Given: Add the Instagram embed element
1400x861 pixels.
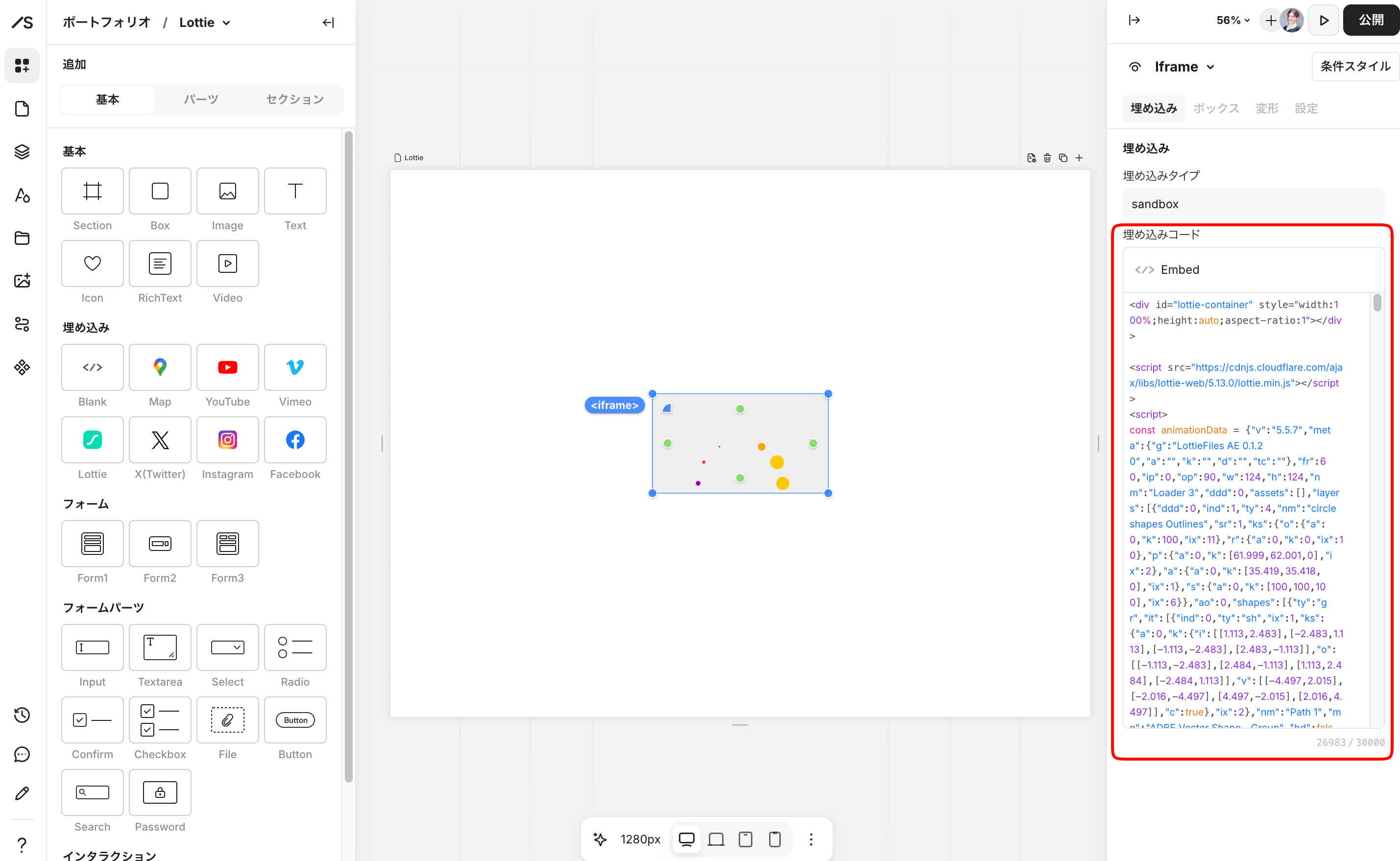Looking at the screenshot, I should point(228,440).
